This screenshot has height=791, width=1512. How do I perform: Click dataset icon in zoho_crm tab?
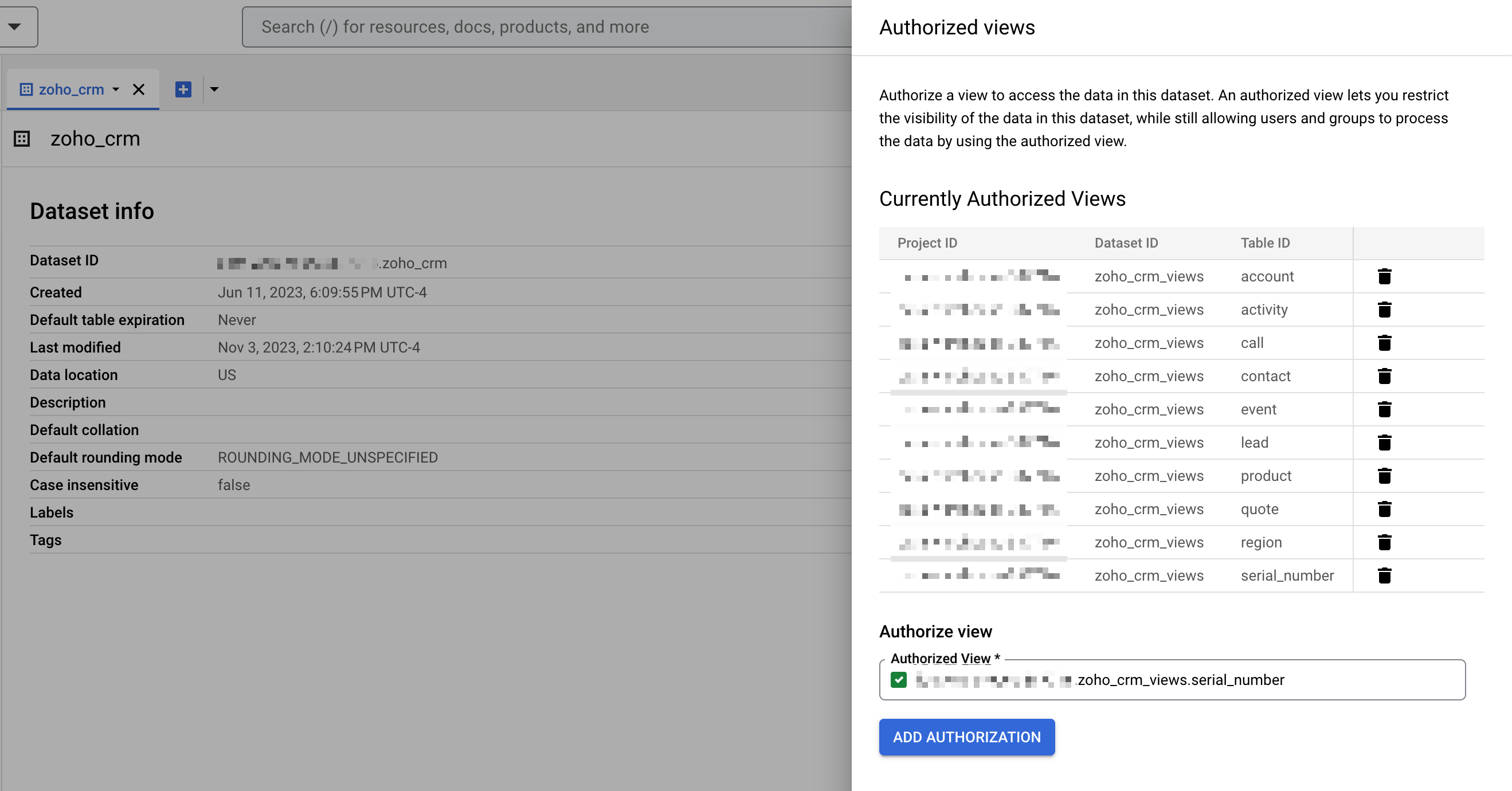(26, 89)
